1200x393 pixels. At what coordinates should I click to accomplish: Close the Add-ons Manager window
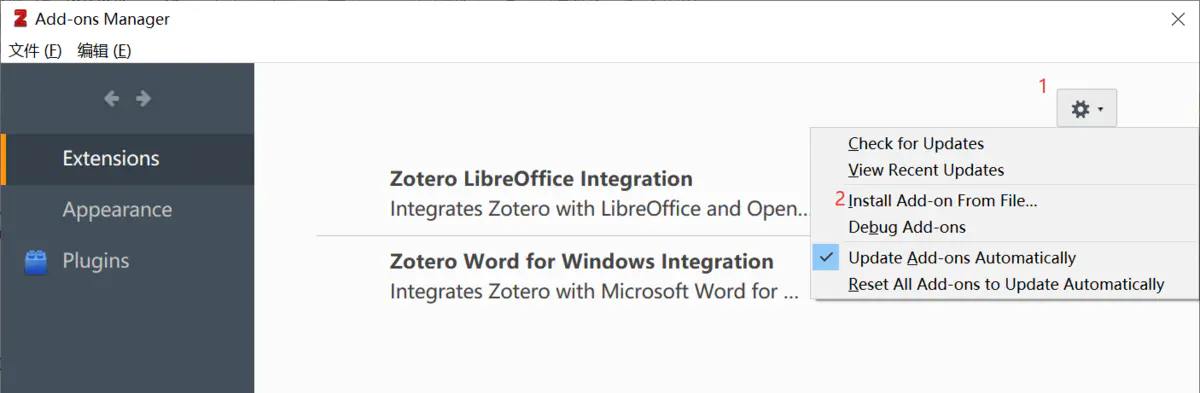[1177, 19]
